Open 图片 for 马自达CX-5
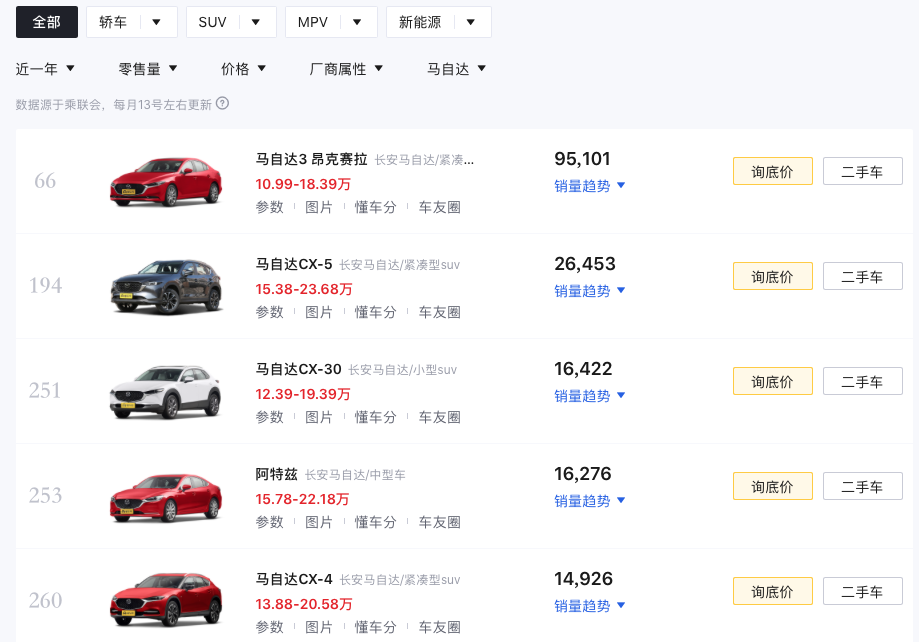Screen dimensions: 919x642 (x=319, y=312)
